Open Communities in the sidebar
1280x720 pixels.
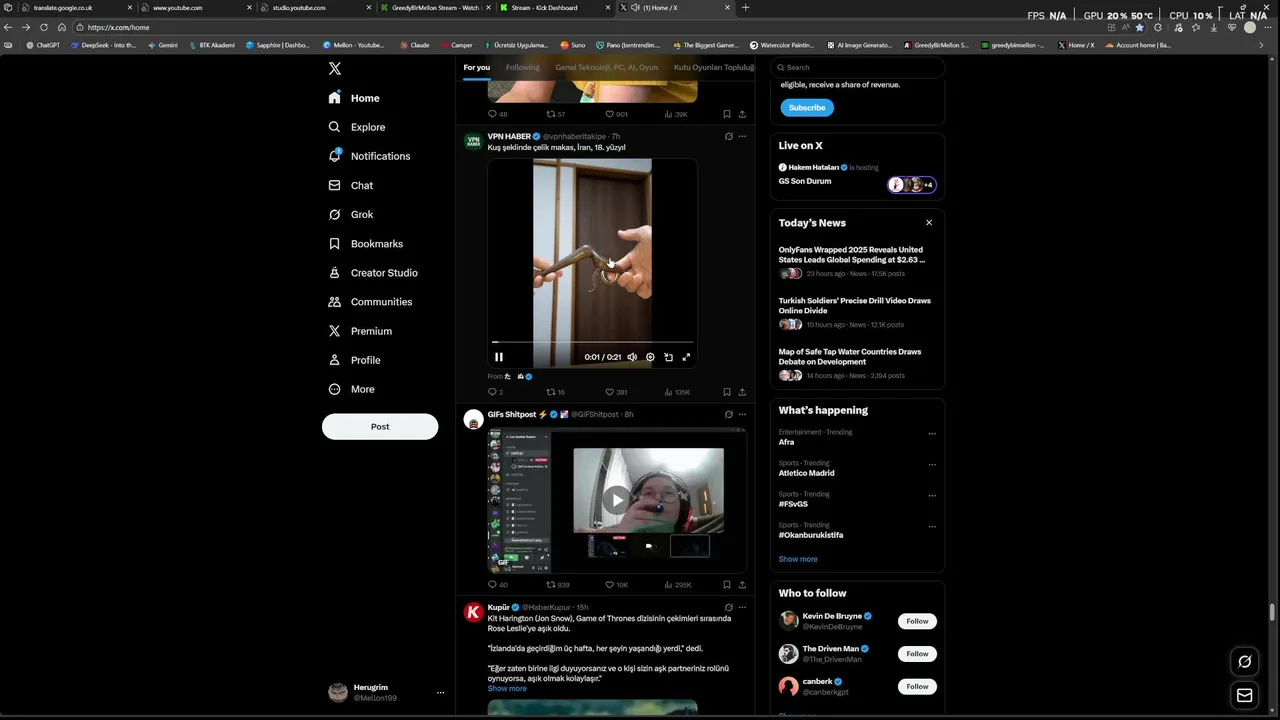click(x=370, y=302)
